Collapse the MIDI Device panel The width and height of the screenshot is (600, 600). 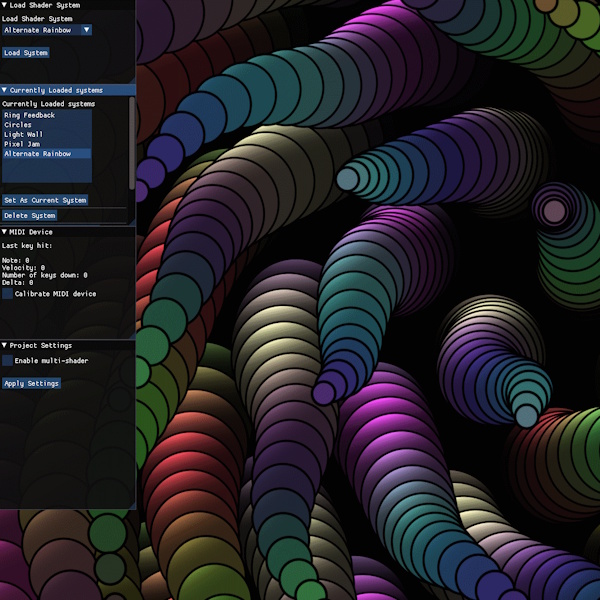pyautogui.click(x=4, y=232)
